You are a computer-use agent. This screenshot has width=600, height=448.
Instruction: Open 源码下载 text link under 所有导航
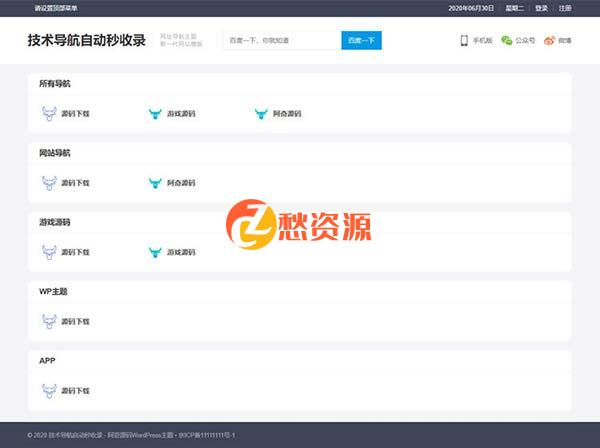[x=75, y=114]
